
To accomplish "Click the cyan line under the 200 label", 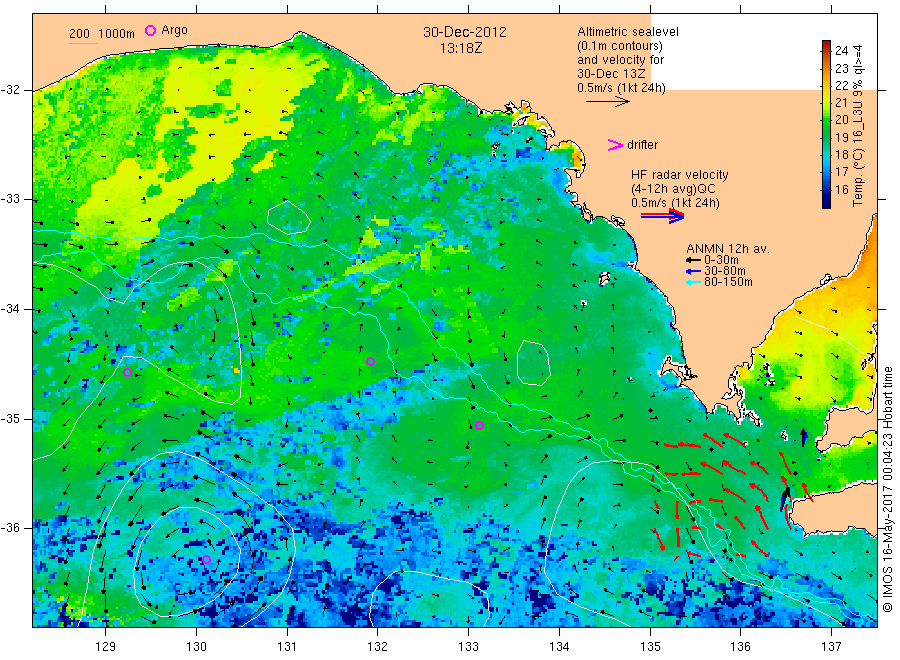I will coord(83,43).
